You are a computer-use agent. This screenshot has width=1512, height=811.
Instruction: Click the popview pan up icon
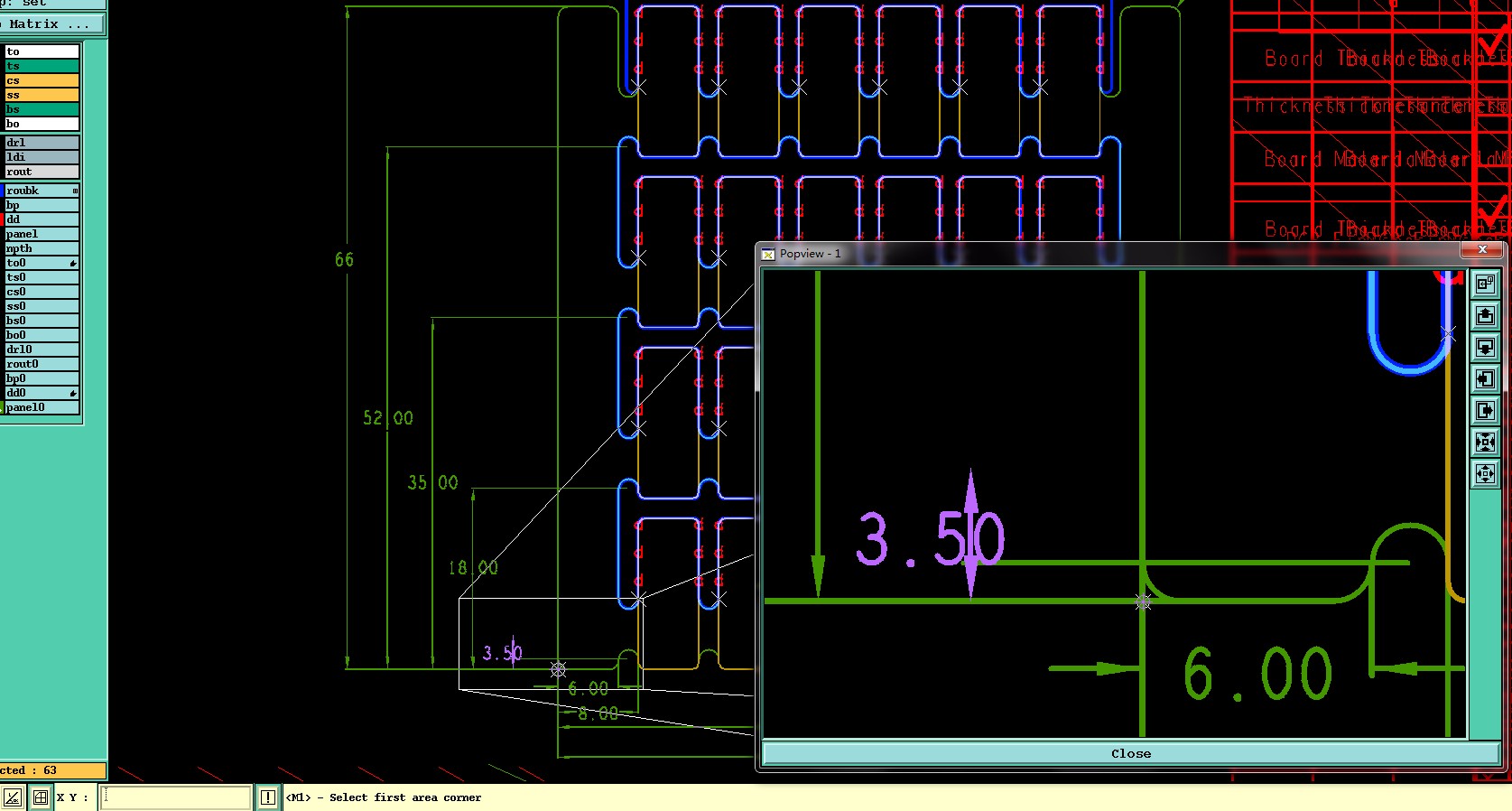[1485, 316]
